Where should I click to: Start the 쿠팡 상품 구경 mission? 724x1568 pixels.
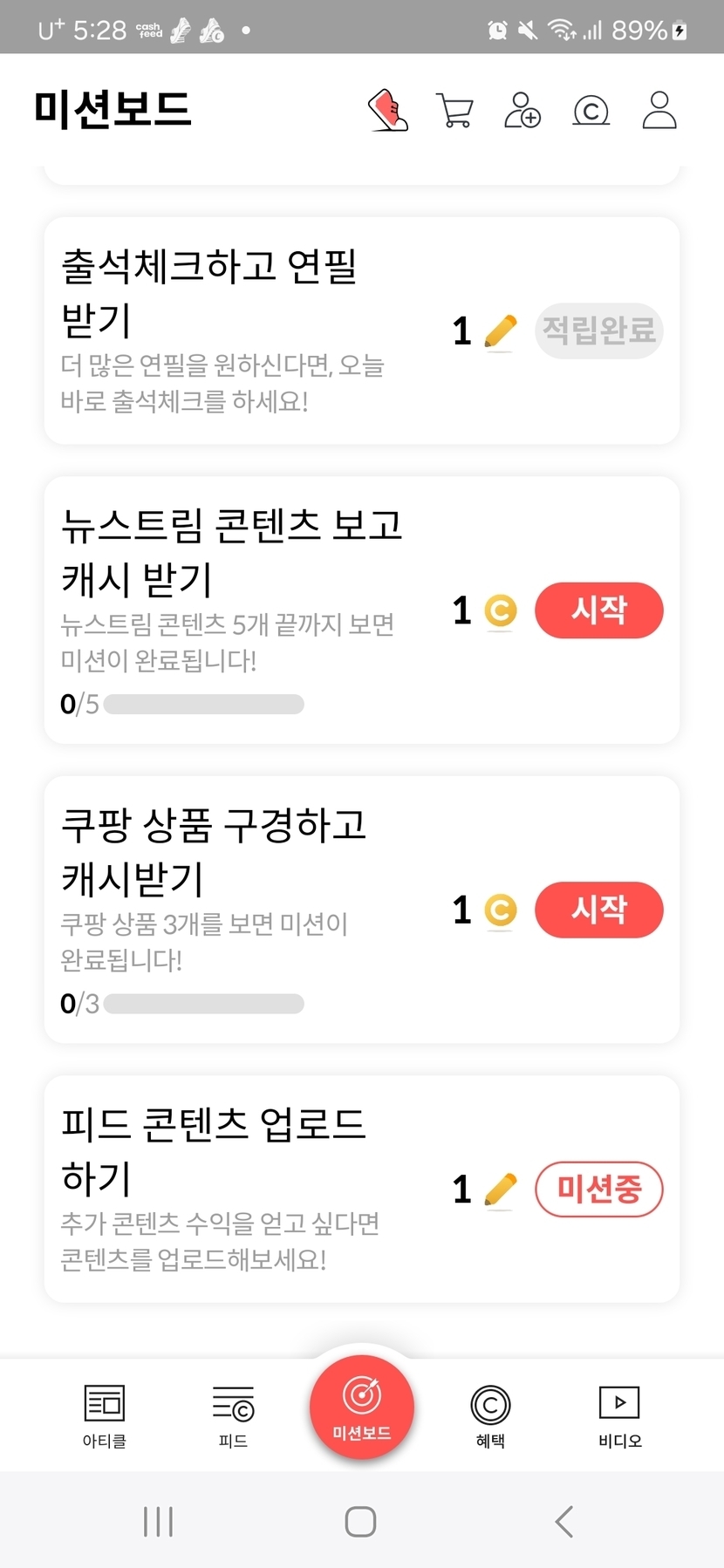[x=598, y=910]
